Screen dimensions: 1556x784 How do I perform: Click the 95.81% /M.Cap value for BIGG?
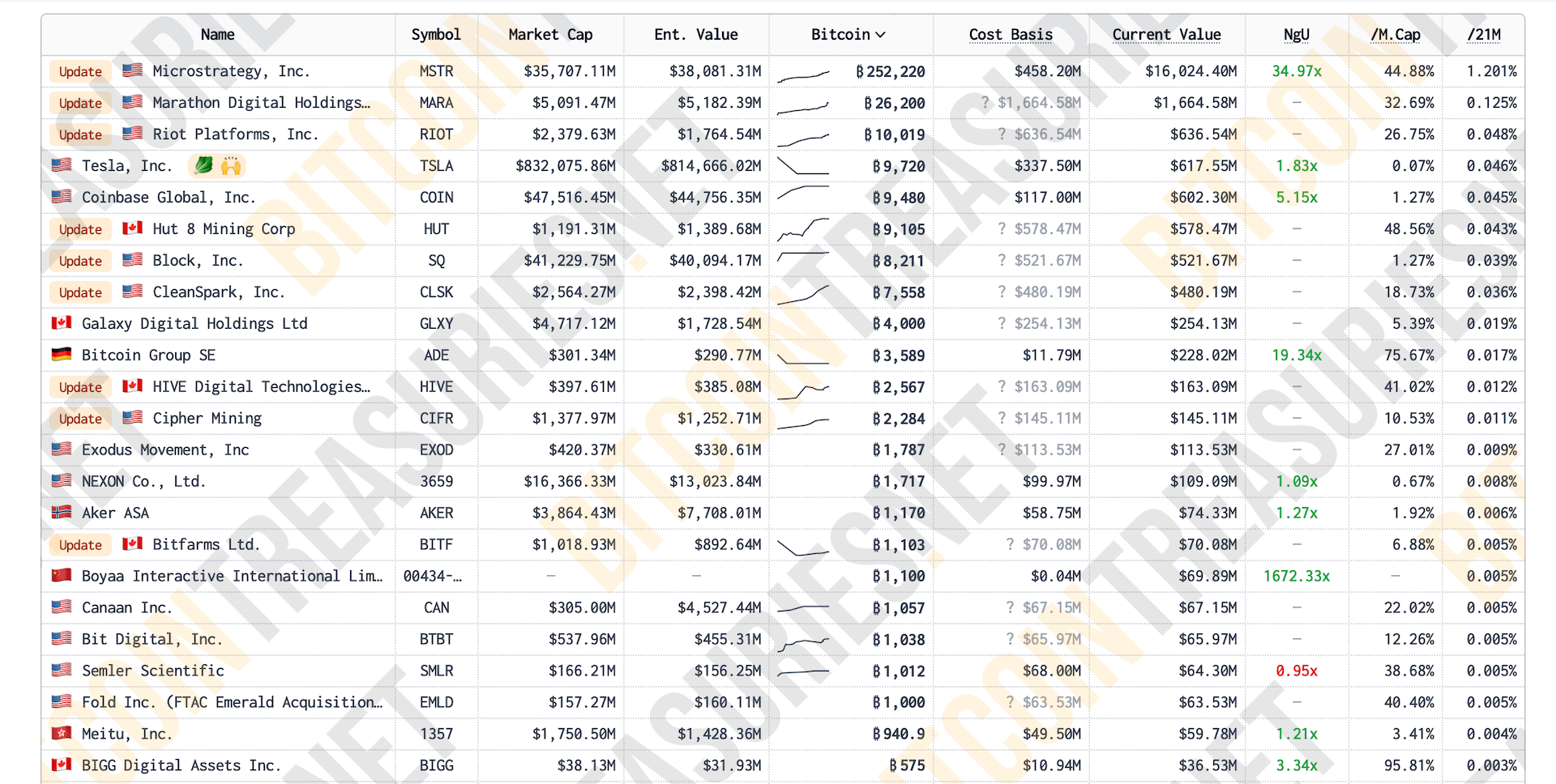(1409, 765)
